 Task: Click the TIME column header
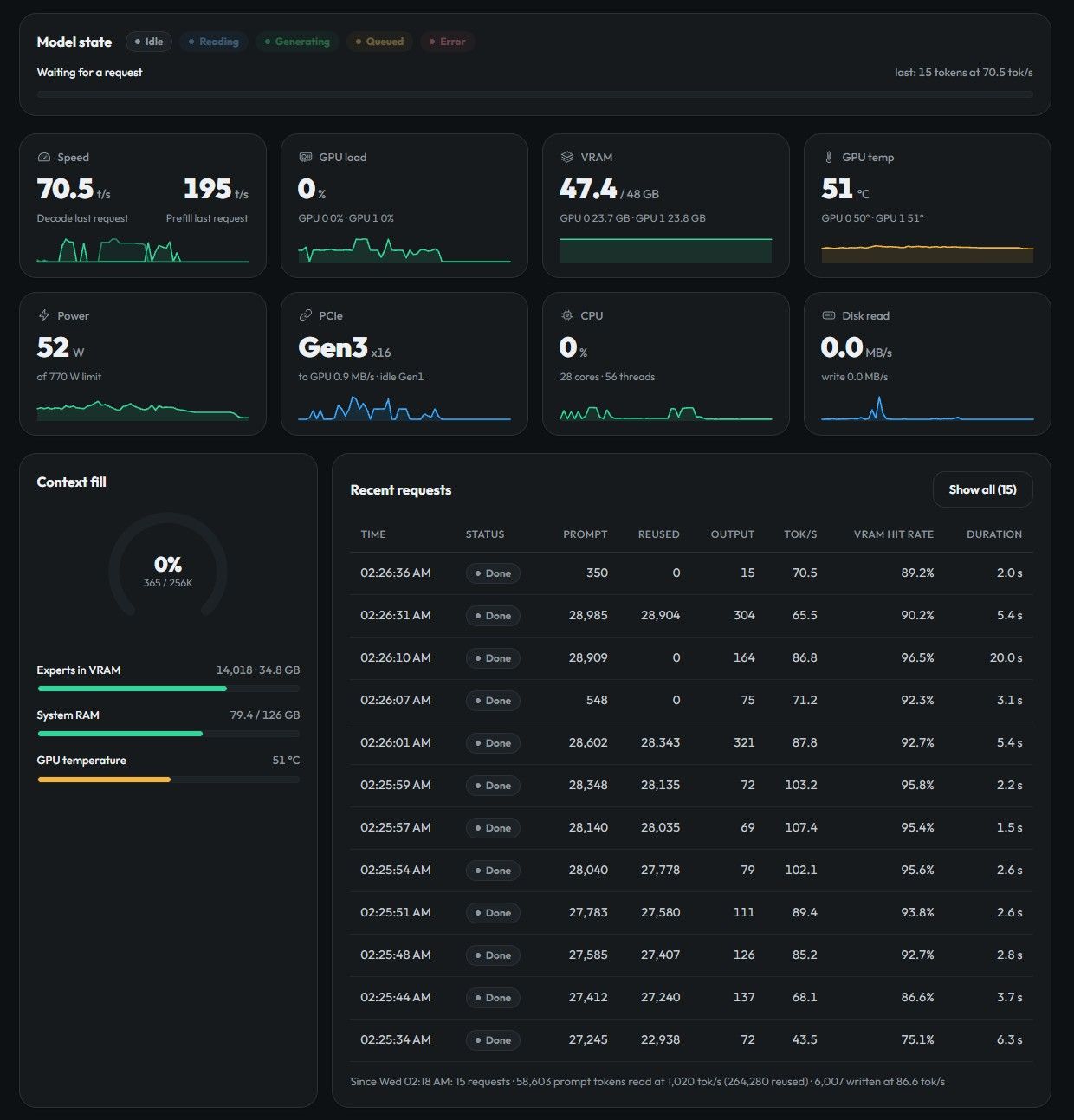[373, 534]
